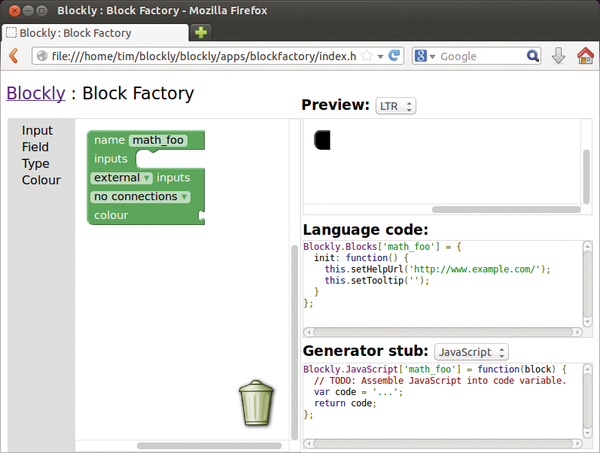Click the Language code: heading
This screenshot has height=453, width=600.
point(365,230)
